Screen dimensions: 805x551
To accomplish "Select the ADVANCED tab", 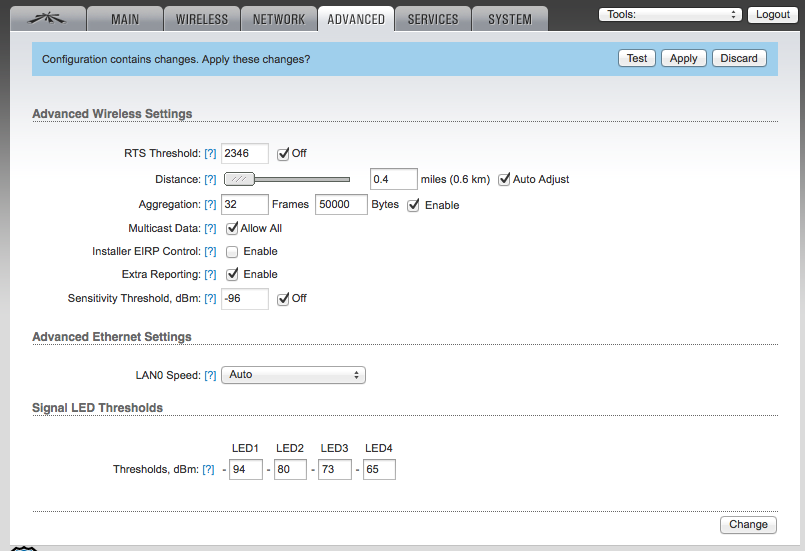I will [356, 19].
